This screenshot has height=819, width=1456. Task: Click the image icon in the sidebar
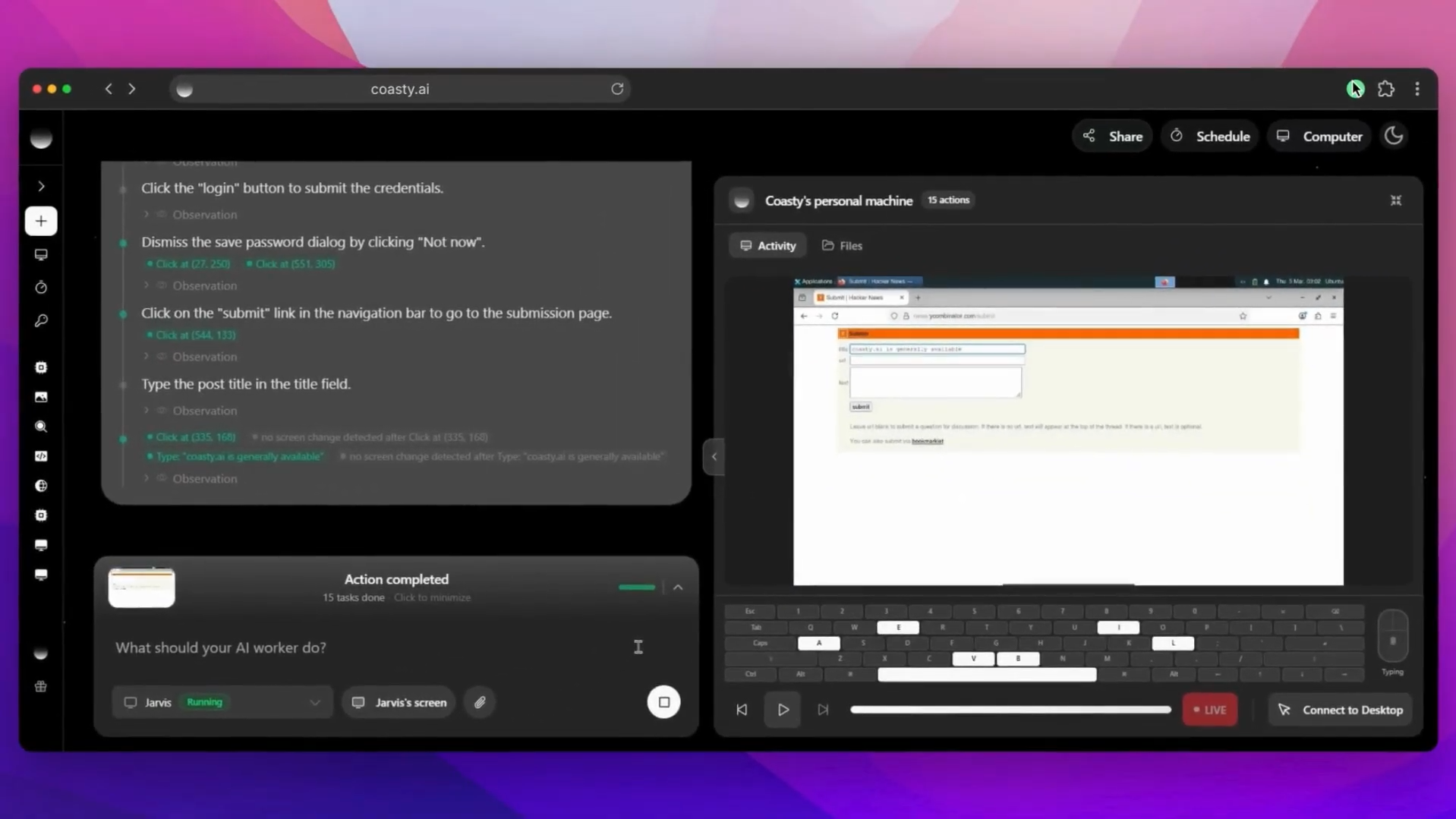point(41,397)
